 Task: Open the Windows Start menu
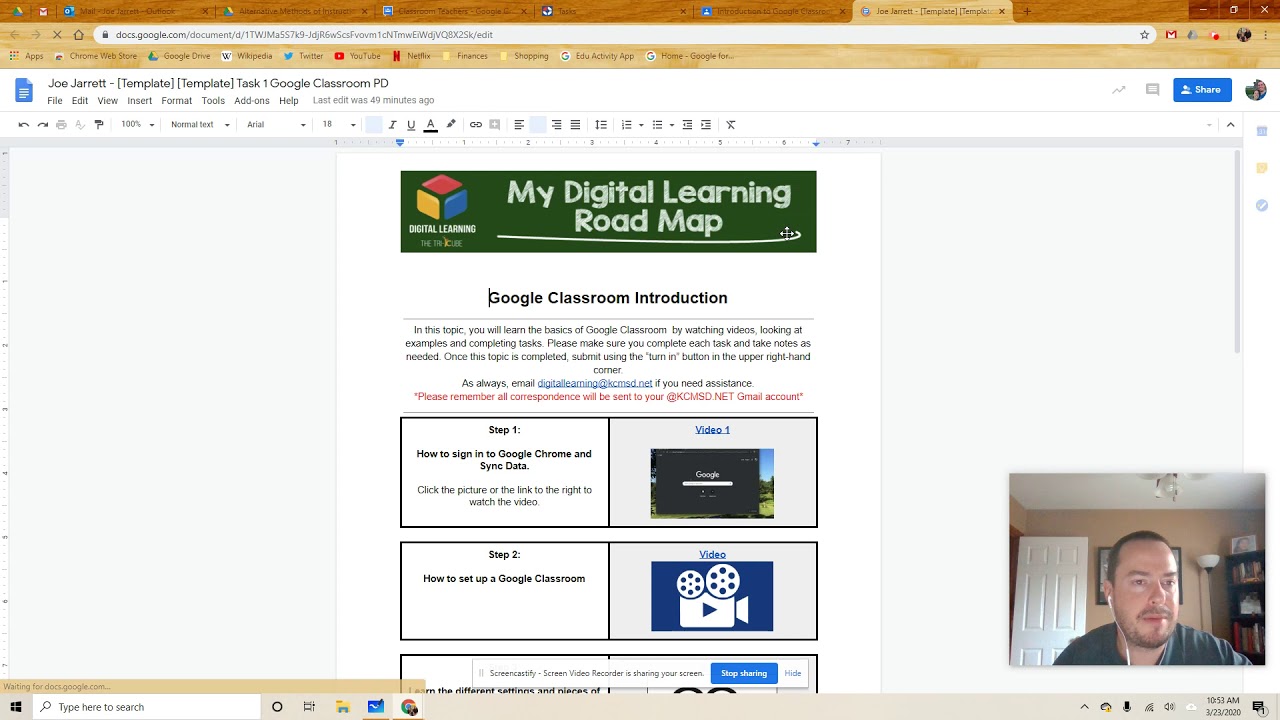point(16,707)
